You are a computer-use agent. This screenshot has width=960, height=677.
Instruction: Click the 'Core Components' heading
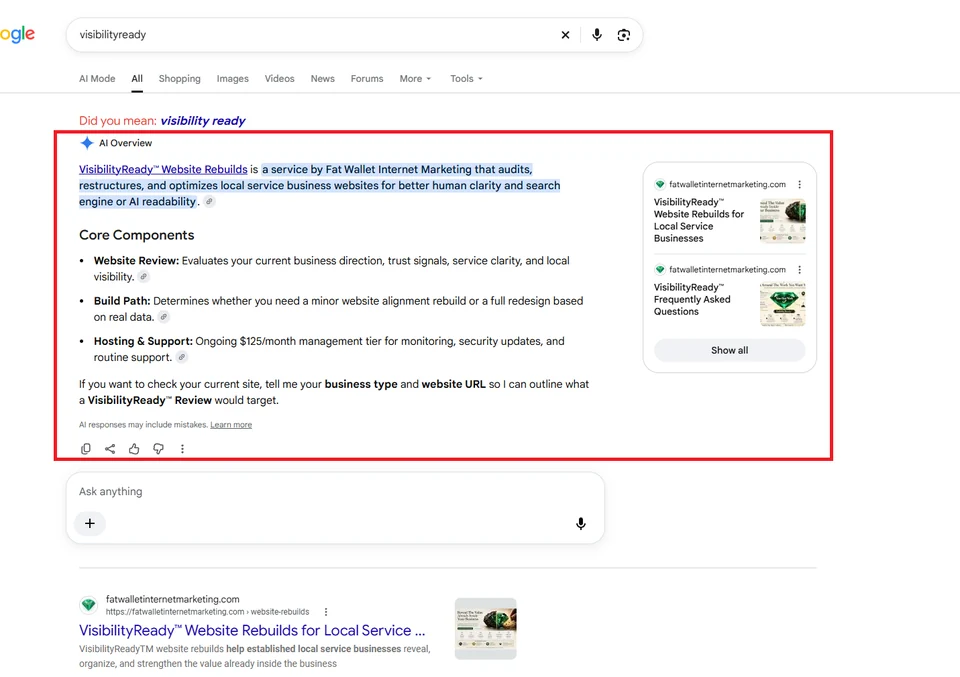pyautogui.click(x=137, y=235)
